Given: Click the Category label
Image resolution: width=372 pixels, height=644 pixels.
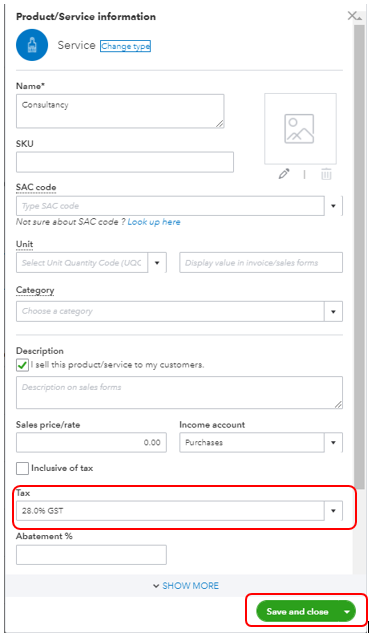Looking at the screenshot, I should coord(35,290).
